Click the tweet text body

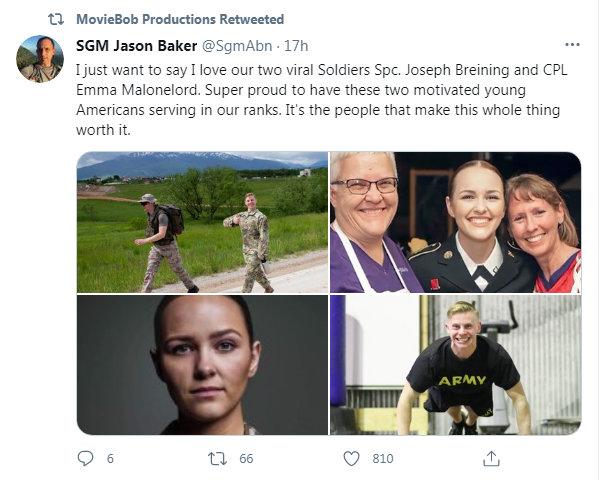(321, 100)
